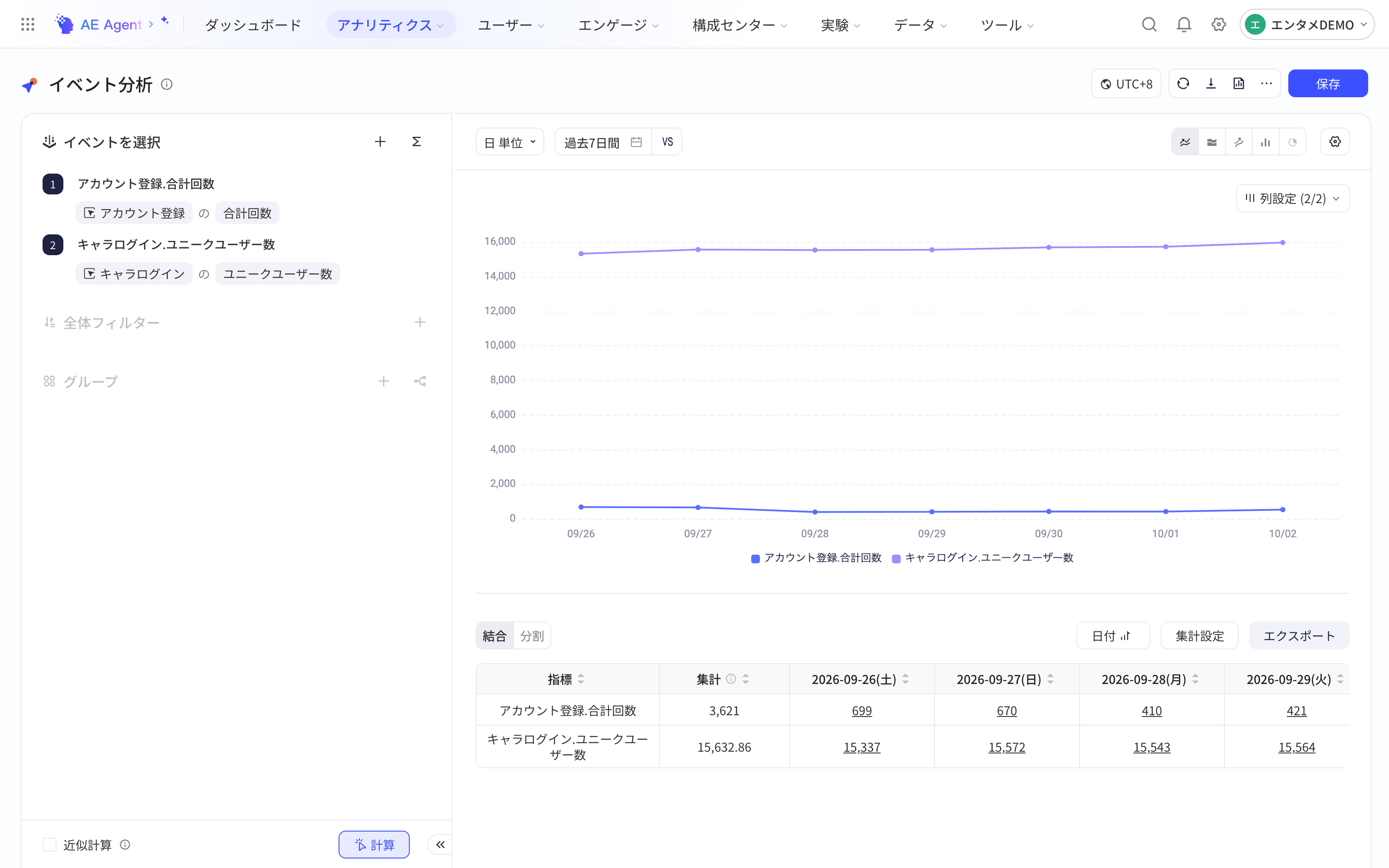Toggle アカウント登録.合計回数 legend swatch
This screenshot has width=1389, height=868.
(755, 559)
